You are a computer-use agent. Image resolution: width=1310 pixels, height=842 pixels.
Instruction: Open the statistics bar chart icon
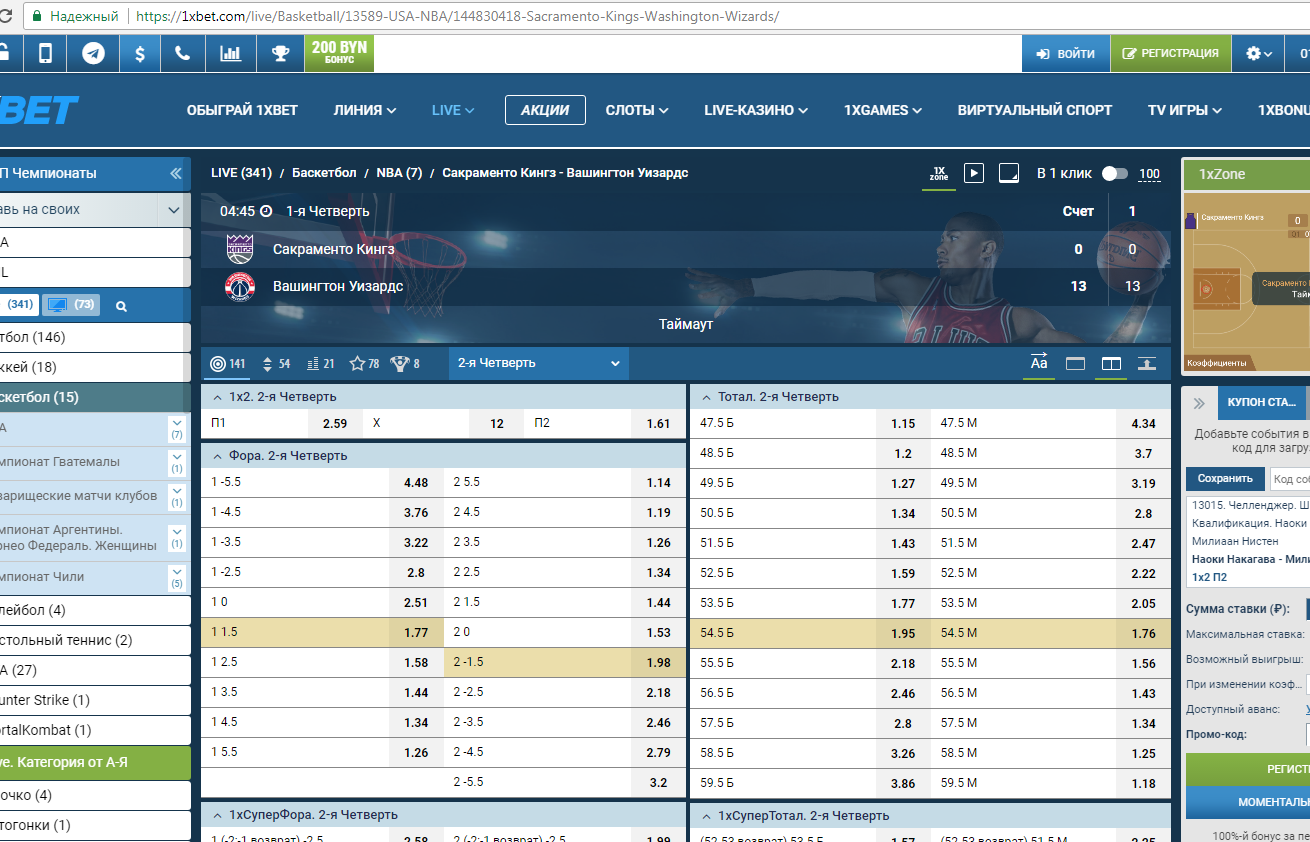point(230,53)
